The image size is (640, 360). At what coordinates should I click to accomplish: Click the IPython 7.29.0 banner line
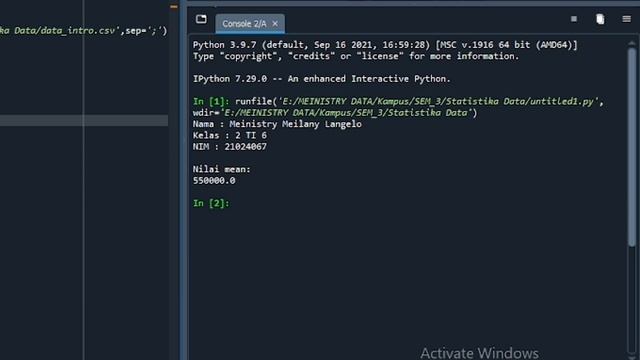[x=322, y=79]
